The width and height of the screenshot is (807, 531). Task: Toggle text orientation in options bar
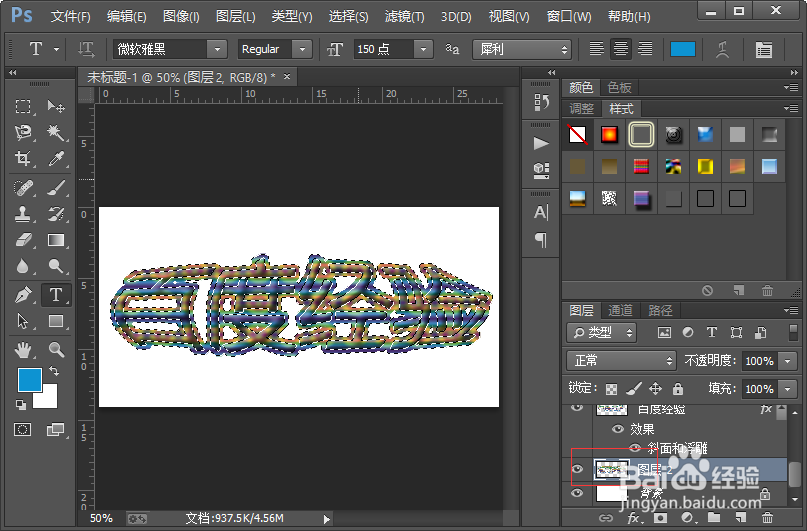[86, 49]
